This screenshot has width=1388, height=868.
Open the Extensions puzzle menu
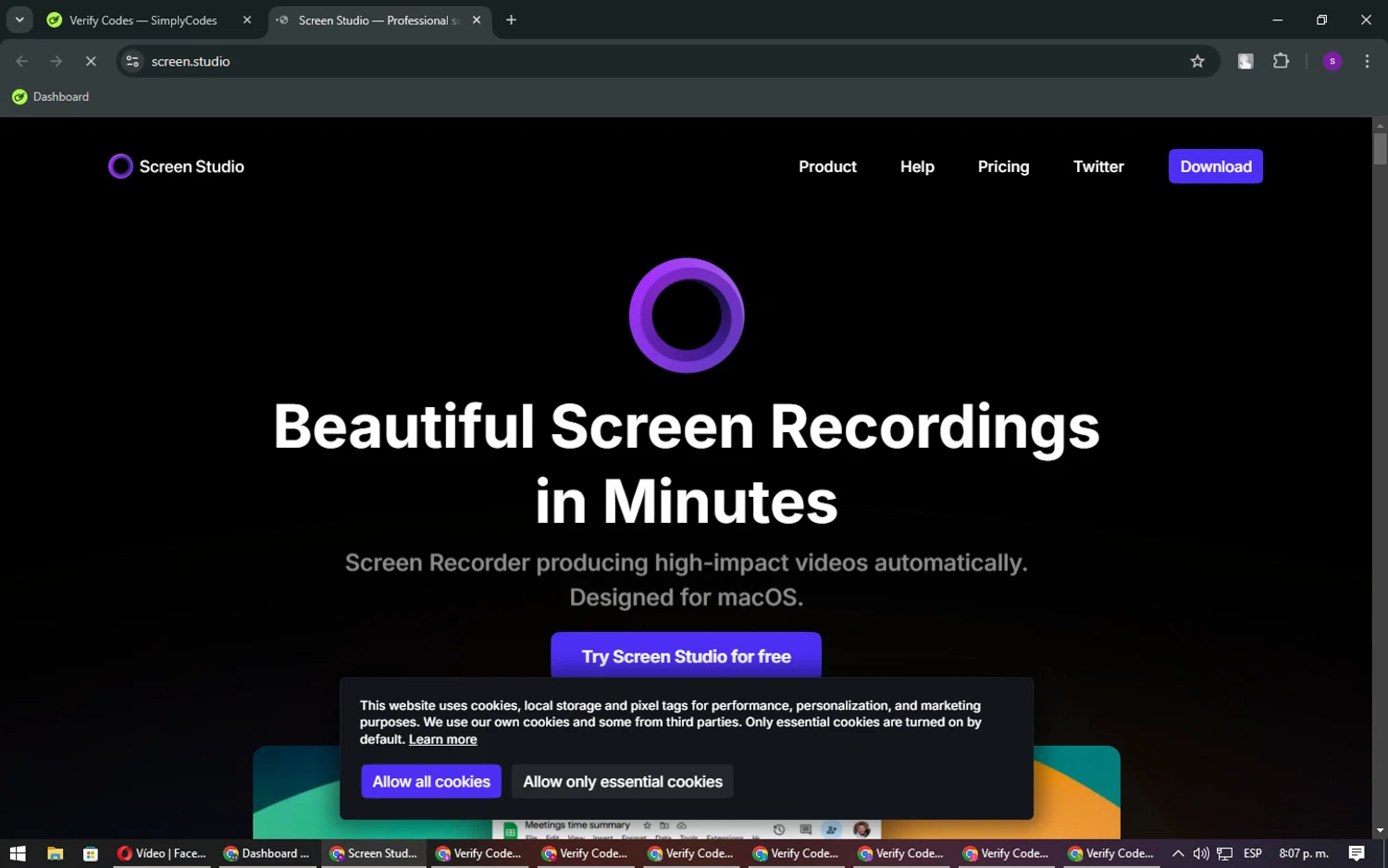(1281, 61)
